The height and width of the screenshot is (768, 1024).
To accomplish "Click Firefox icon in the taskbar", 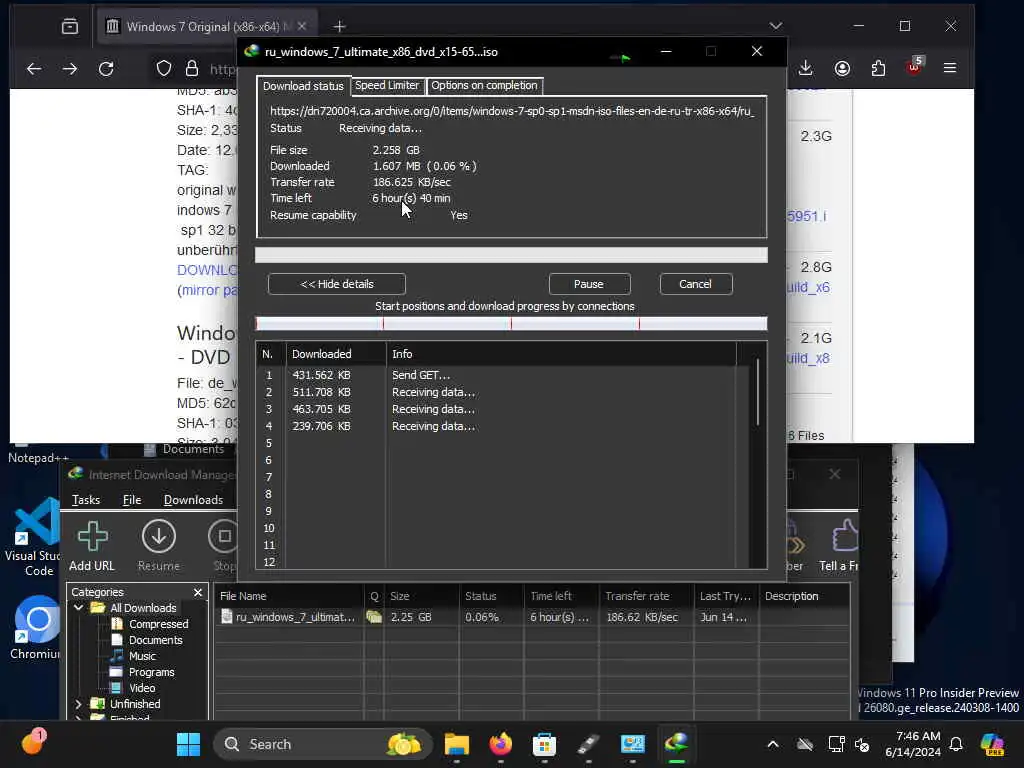I will 501,744.
